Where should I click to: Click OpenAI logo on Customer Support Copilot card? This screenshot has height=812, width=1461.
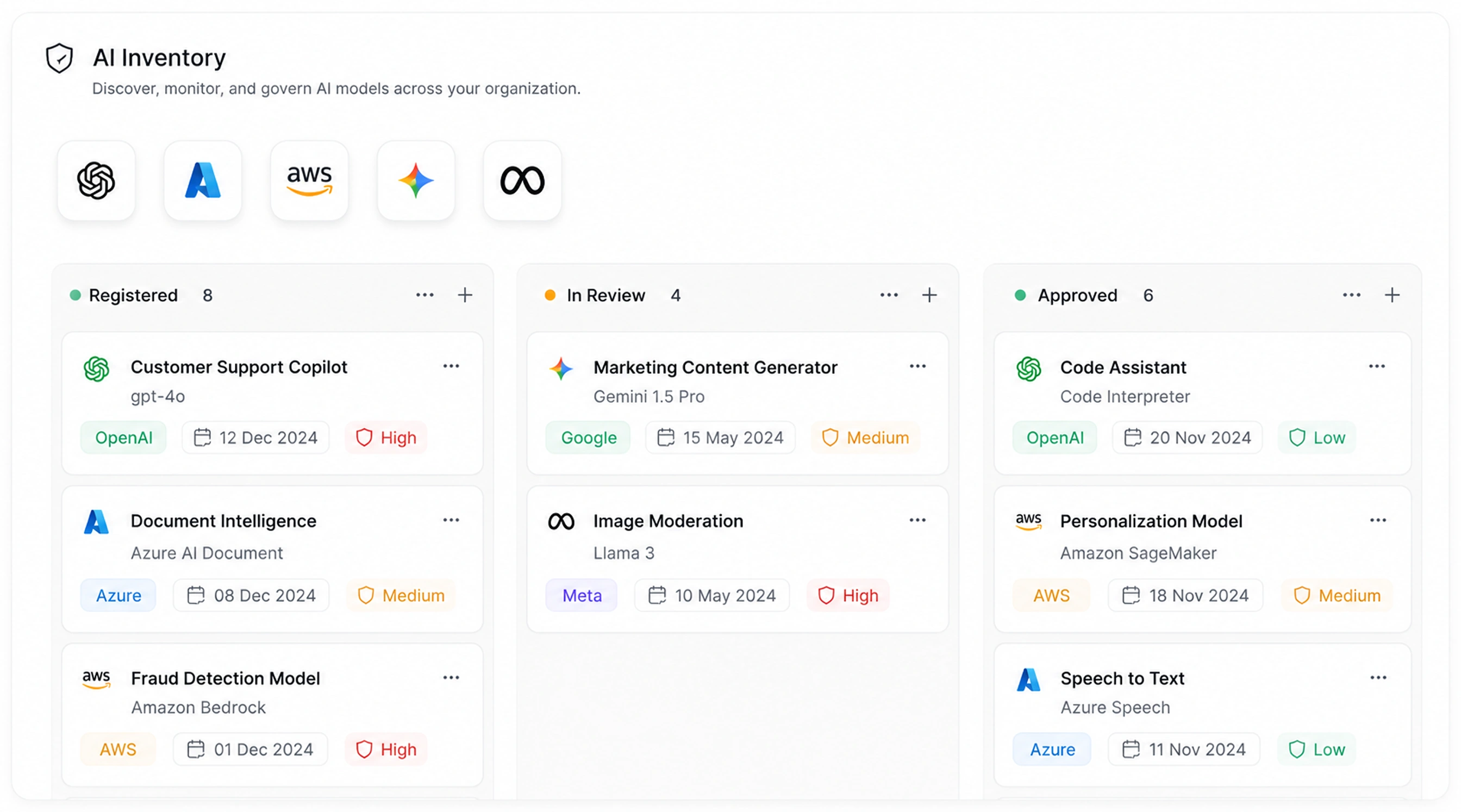[96, 369]
